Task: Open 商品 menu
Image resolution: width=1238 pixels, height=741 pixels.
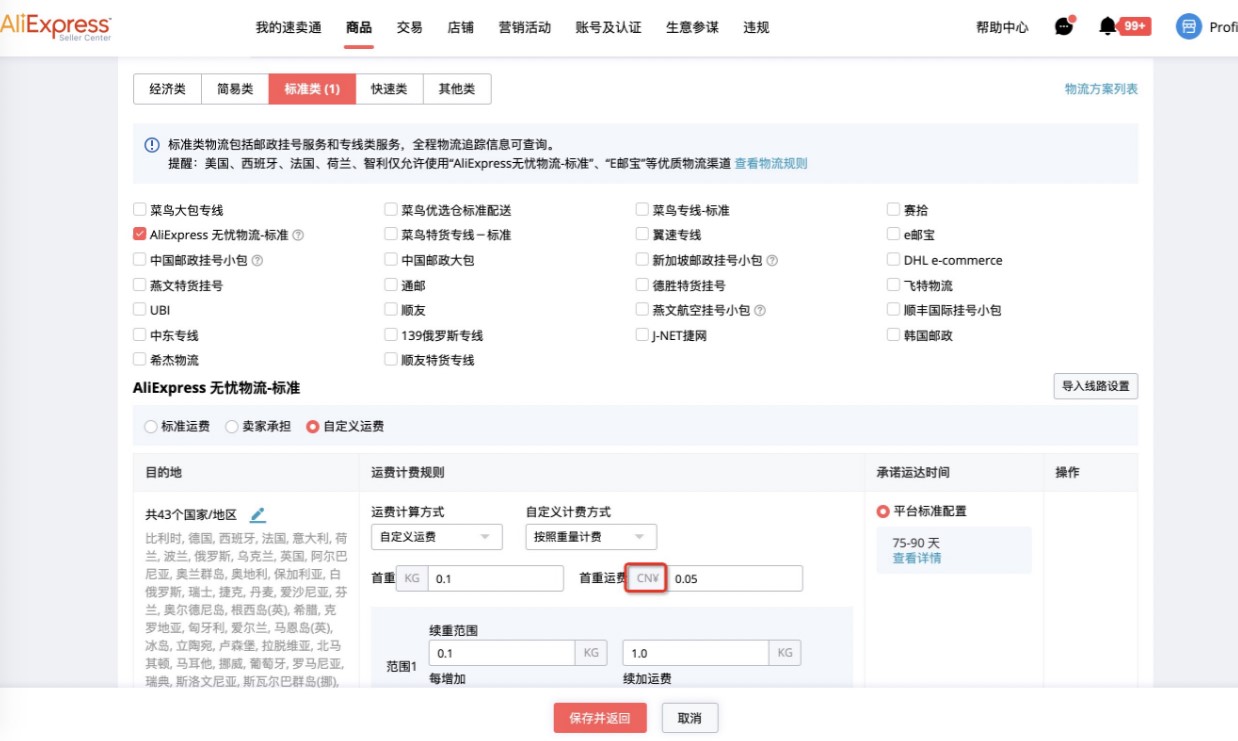Action: (359, 28)
